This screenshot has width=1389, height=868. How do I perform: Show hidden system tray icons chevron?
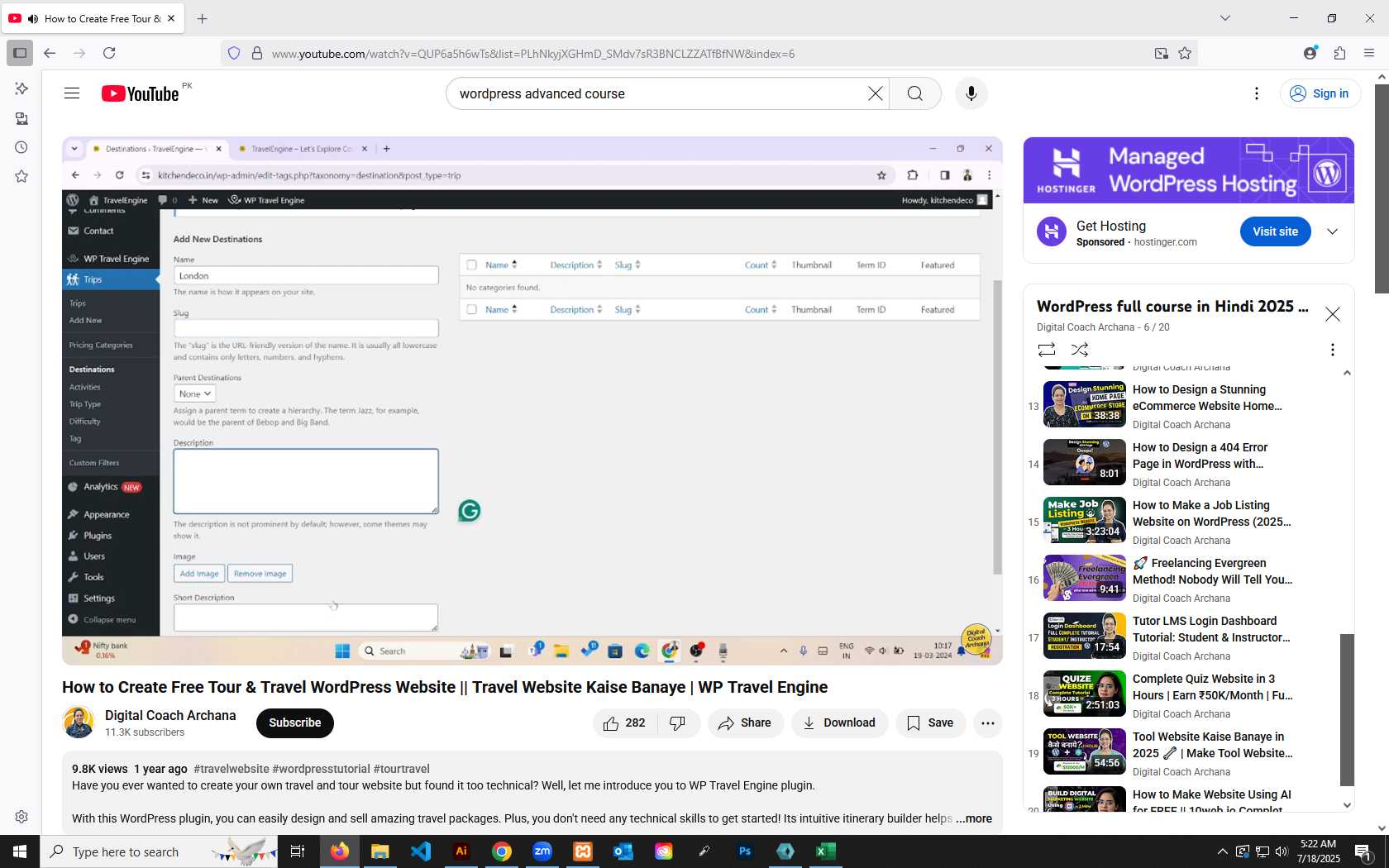coord(1222,851)
